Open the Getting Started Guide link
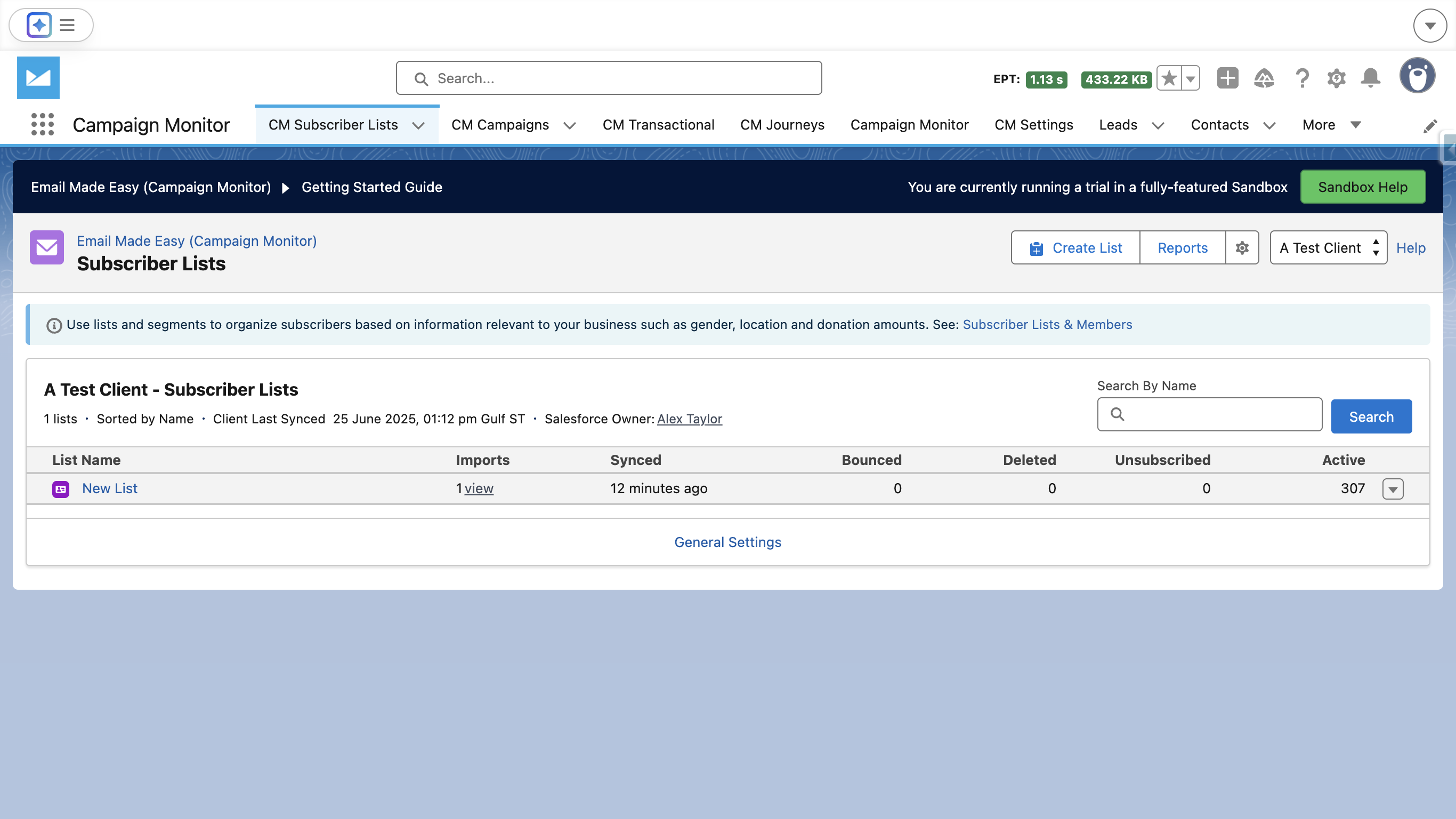This screenshot has width=1456, height=819. [x=372, y=187]
